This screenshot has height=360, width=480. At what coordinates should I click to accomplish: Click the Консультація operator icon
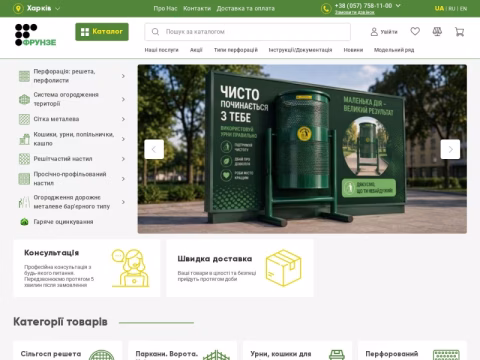(130, 268)
